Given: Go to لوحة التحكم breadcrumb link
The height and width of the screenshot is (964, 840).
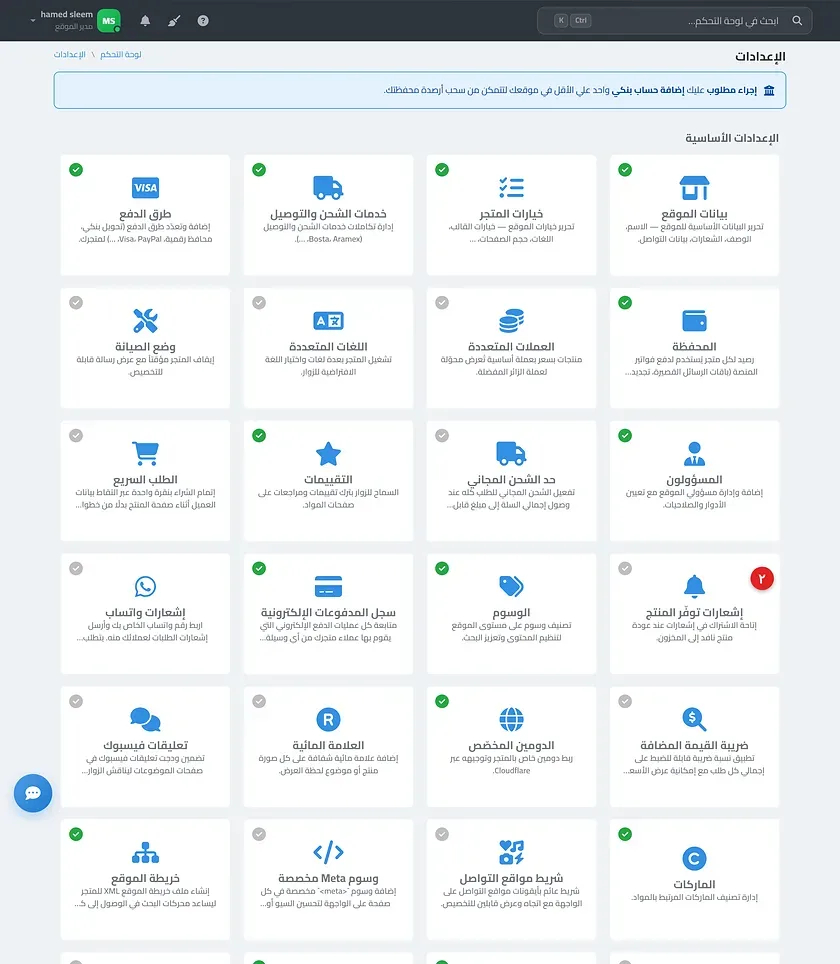Looking at the screenshot, I should [121, 55].
